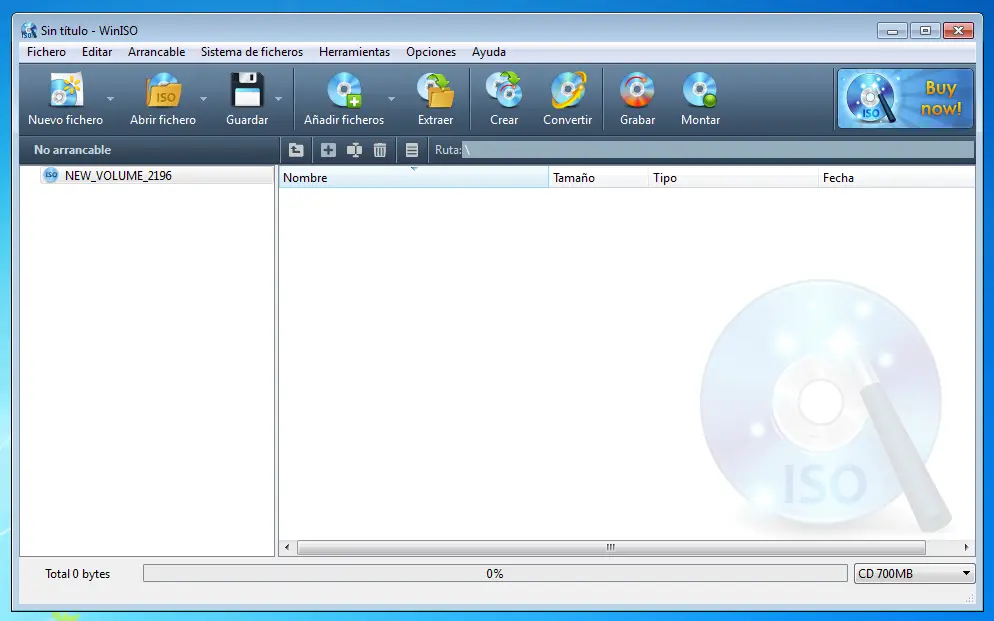Sort by the Nombre column header
Screen dimensions: 994x621
pos(413,177)
